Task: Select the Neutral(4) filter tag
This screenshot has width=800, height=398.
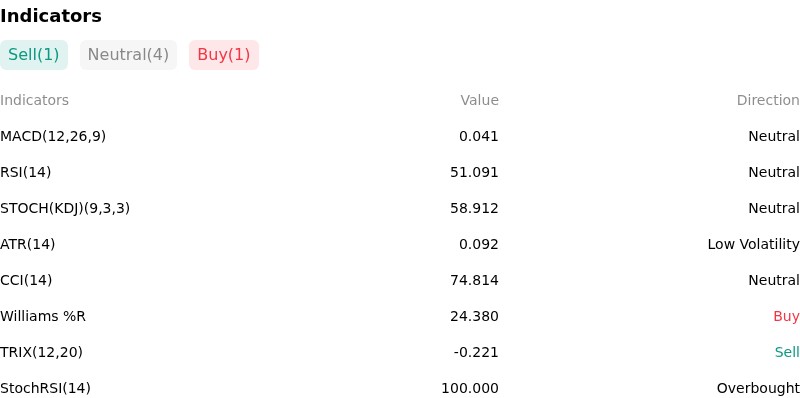Action: point(128,55)
